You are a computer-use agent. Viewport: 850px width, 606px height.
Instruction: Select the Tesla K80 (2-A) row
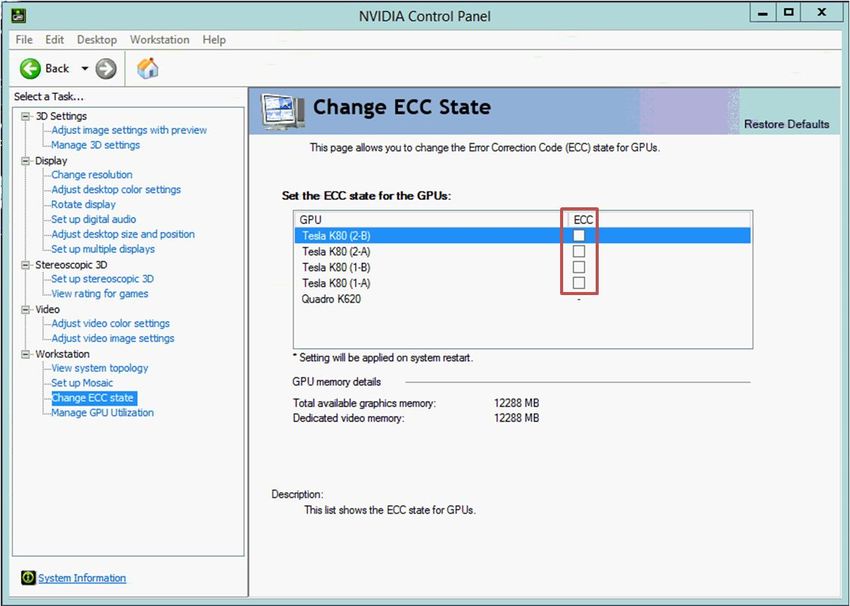pos(523,251)
